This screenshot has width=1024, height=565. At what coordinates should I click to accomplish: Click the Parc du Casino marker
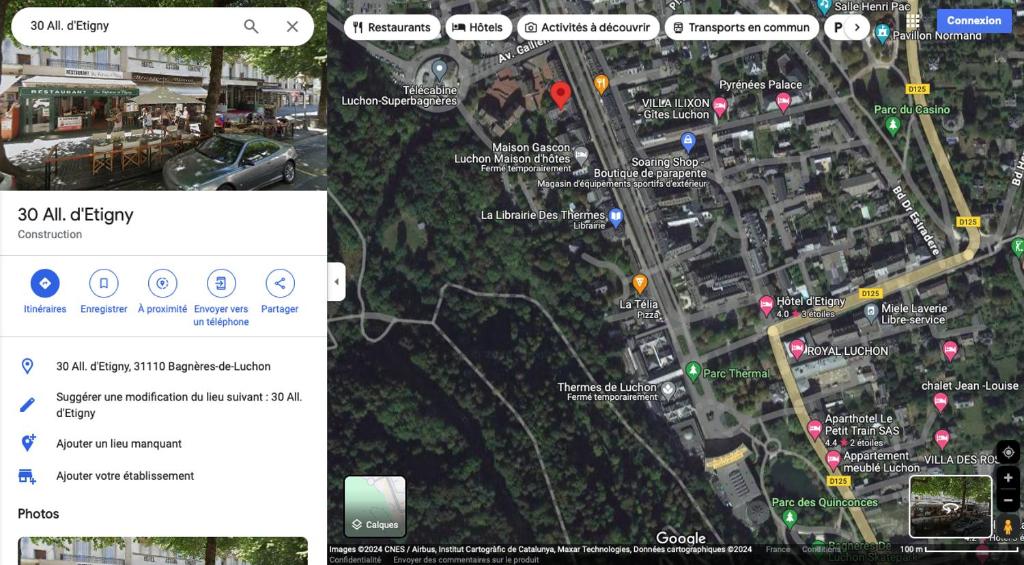point(892,125)
